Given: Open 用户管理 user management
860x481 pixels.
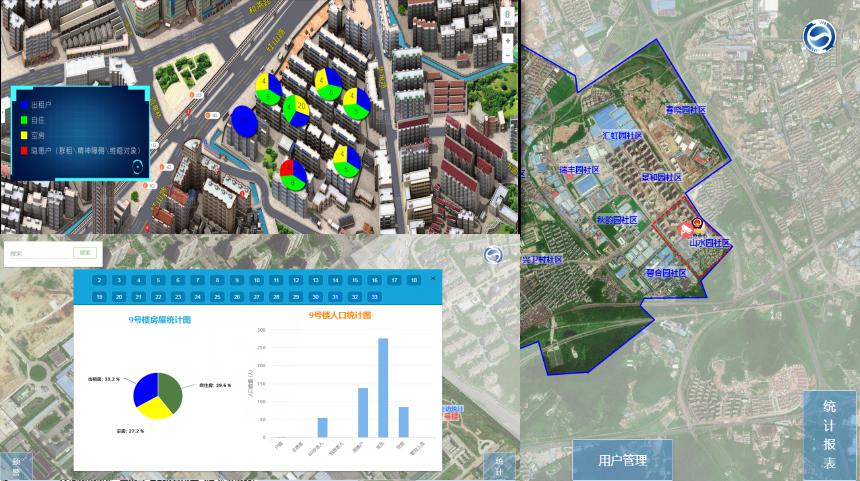Looking at the screenshot, I should coord(622,460).
